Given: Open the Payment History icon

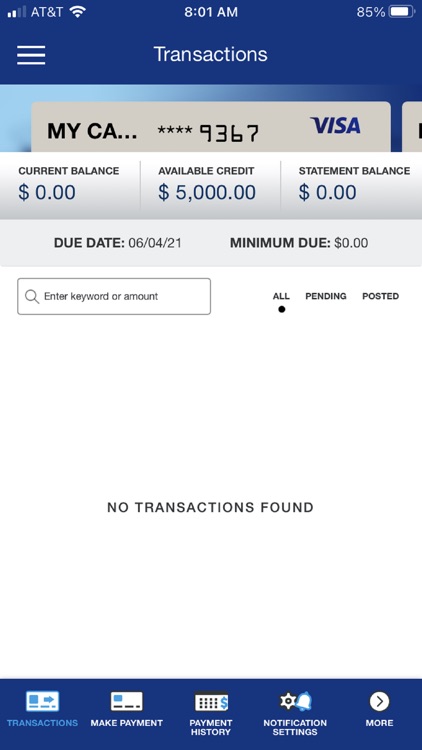Looking at the screenshot, I should 211,702.
